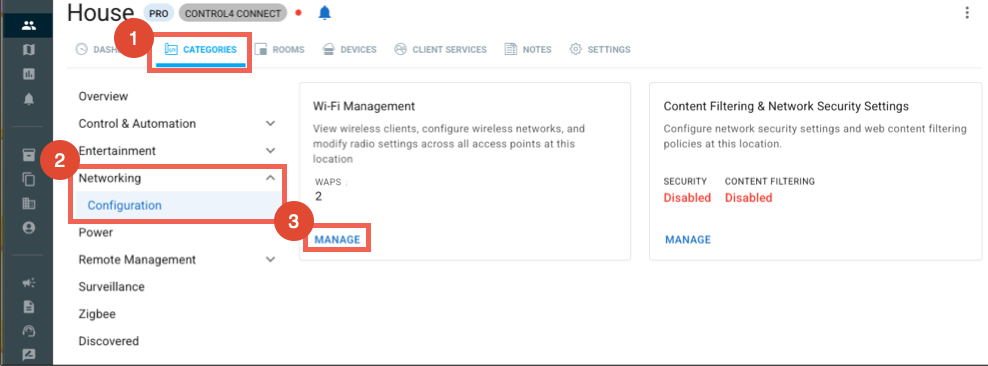Click the Wi-Fi Management description text

coord(450,144)
